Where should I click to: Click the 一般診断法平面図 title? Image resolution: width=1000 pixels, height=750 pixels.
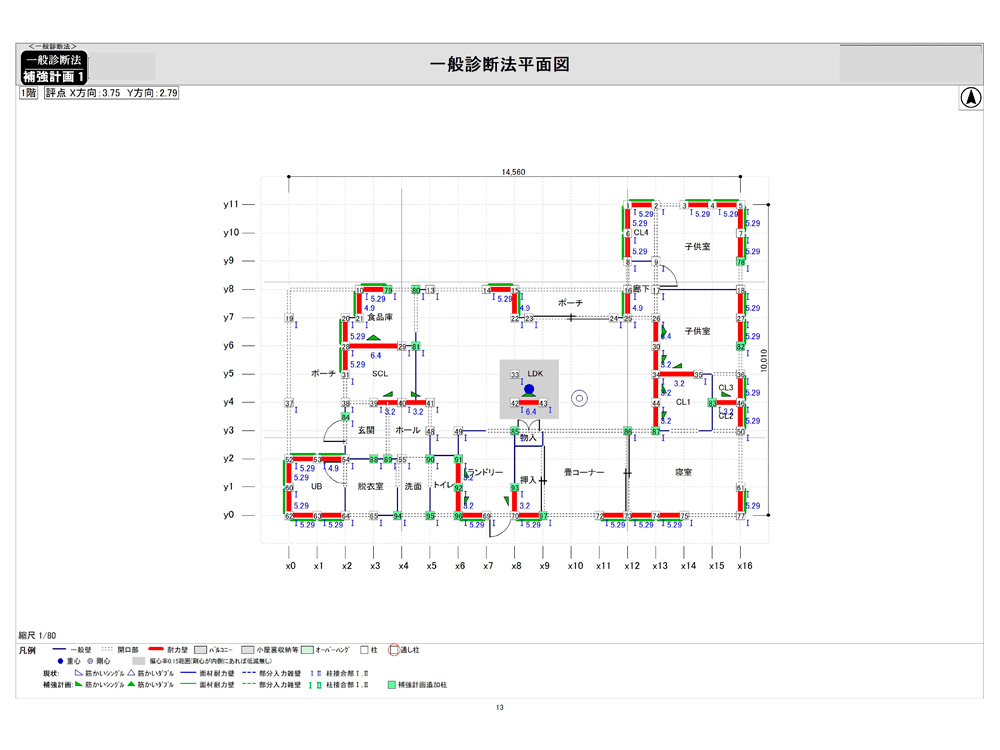(x=499, y=64)
